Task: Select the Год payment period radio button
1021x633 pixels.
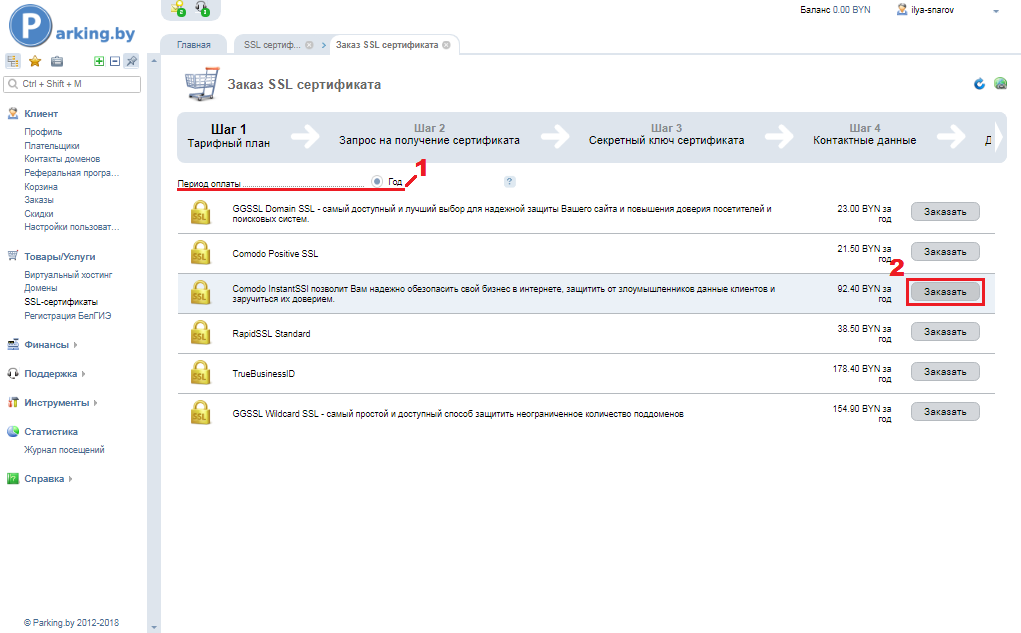Action: tap(377, 181)
